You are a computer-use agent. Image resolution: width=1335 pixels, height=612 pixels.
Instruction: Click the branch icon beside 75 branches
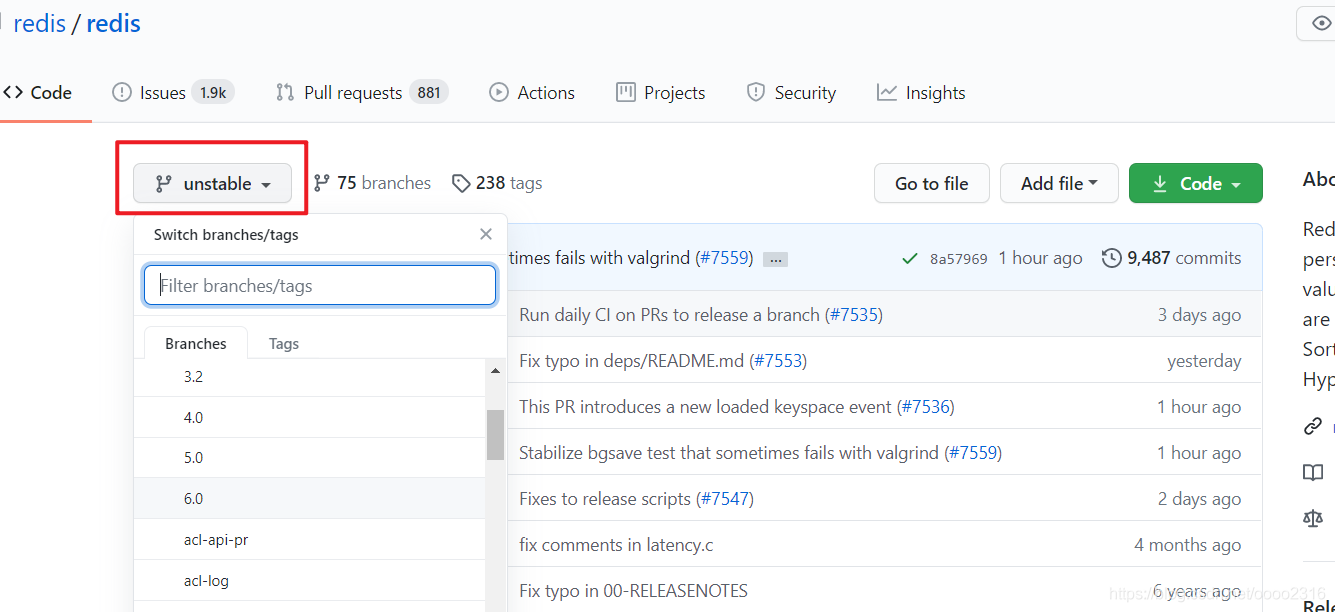point(322,183)
